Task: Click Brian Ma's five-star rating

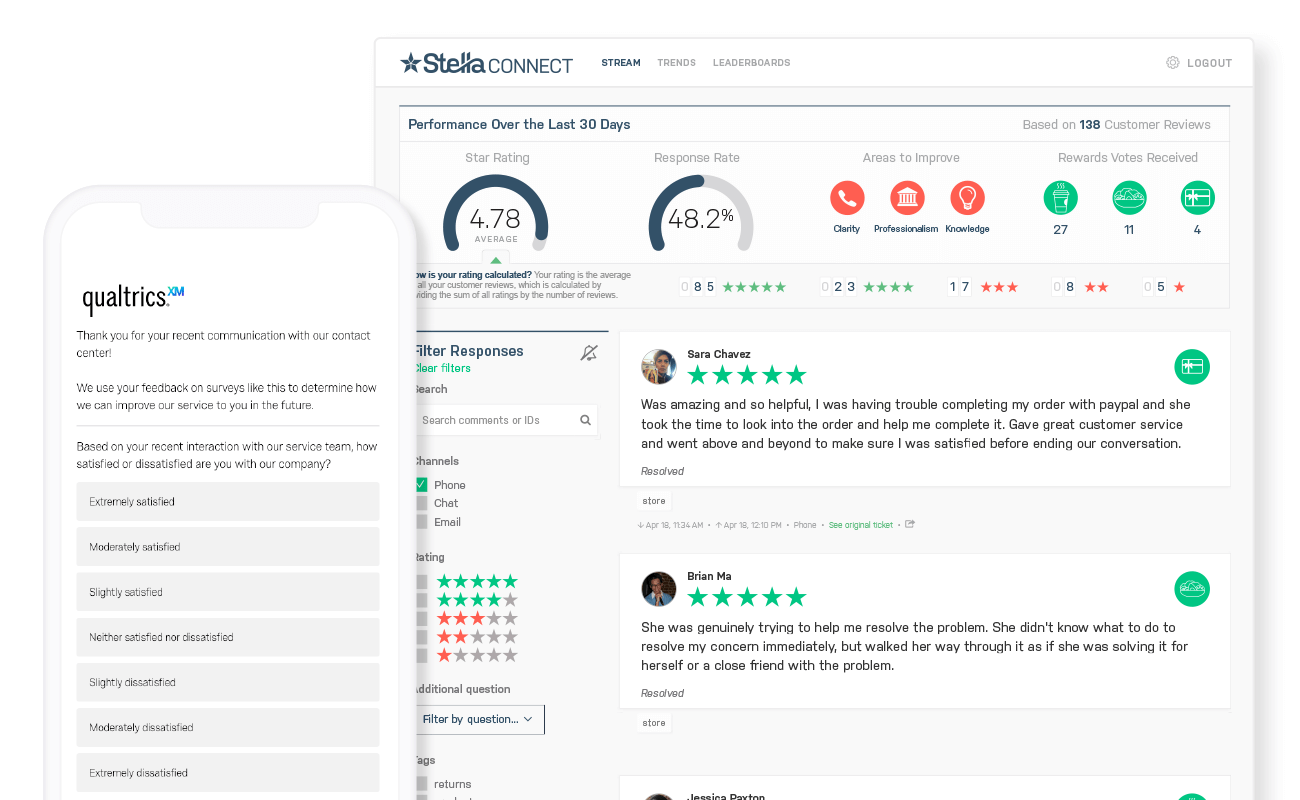Action: [x=747, y=597]
